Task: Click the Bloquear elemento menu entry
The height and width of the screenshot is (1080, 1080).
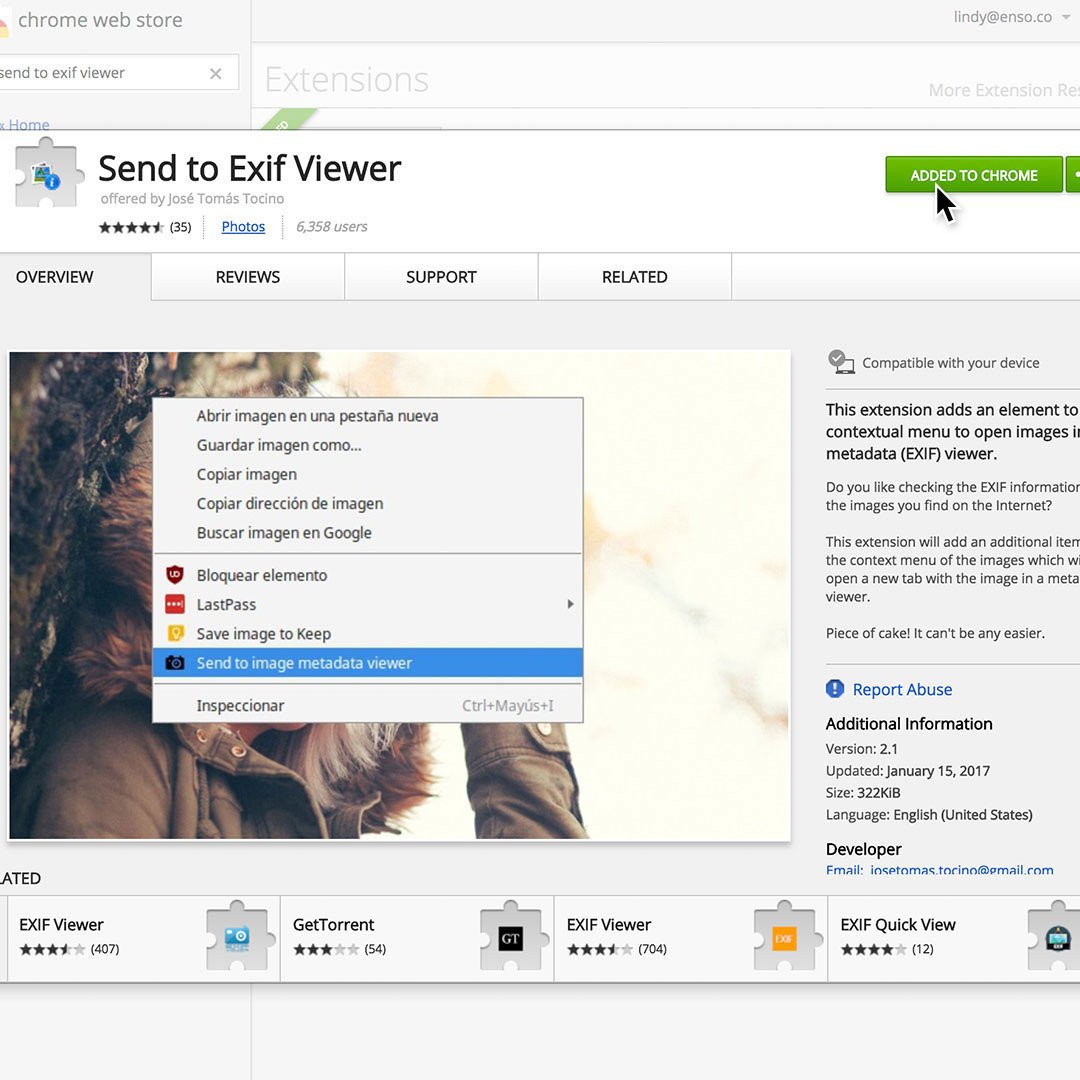Action: tap(368, 575)
